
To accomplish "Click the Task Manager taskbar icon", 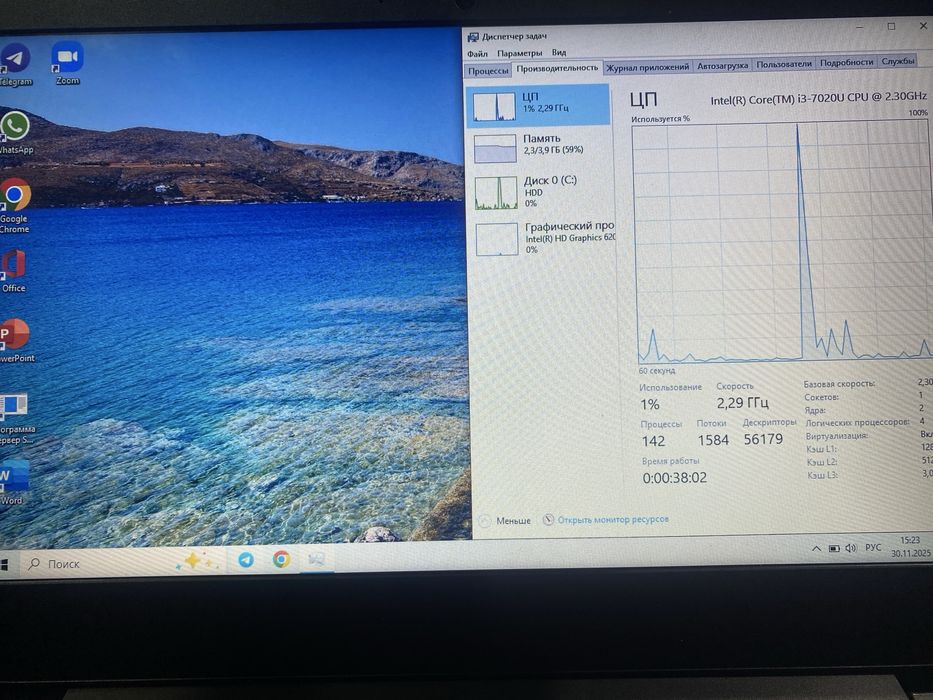I will click(x=316, y=559).
